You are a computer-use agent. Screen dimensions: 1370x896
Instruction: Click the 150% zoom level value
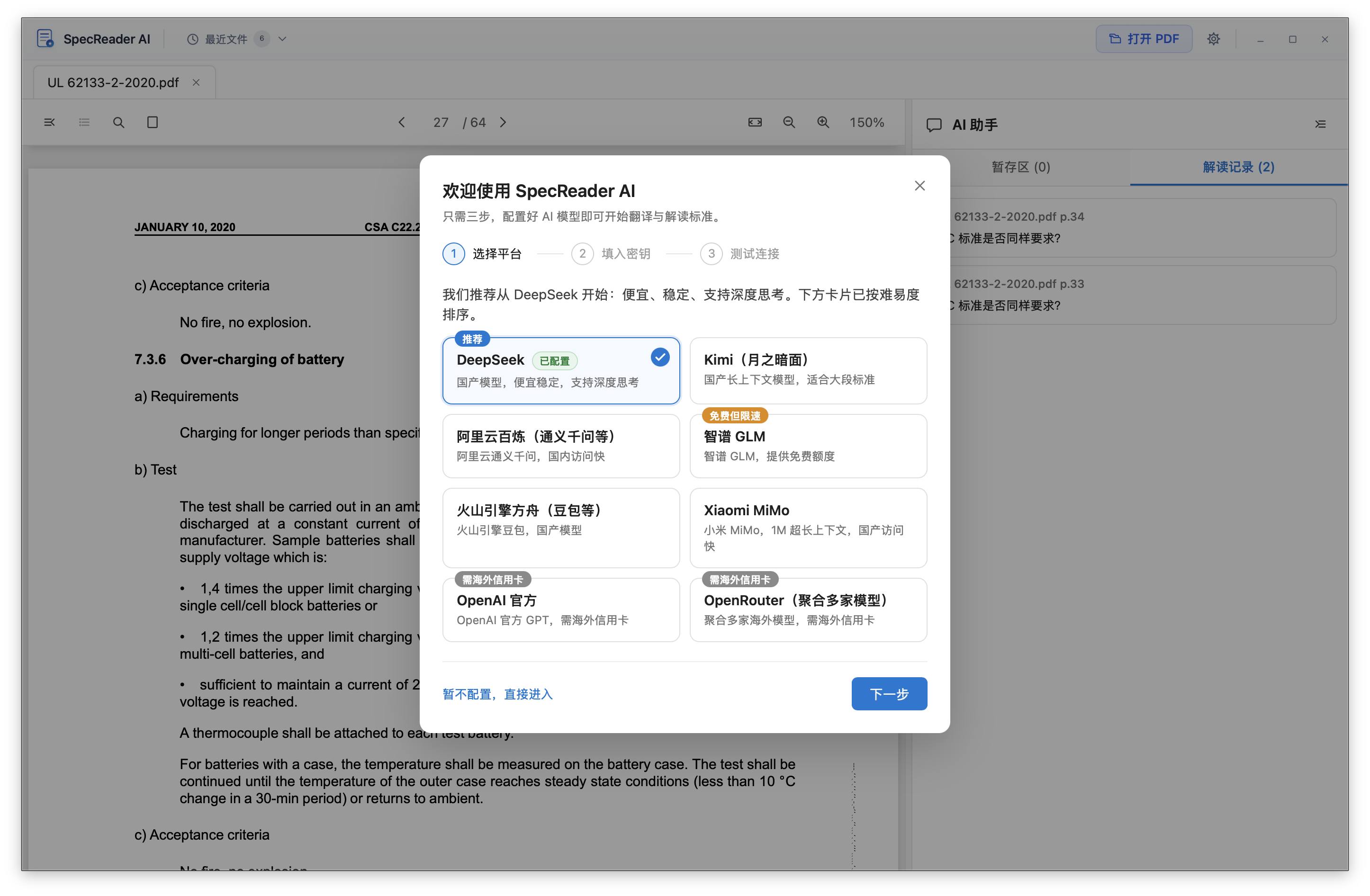click(x=866, y=122)
